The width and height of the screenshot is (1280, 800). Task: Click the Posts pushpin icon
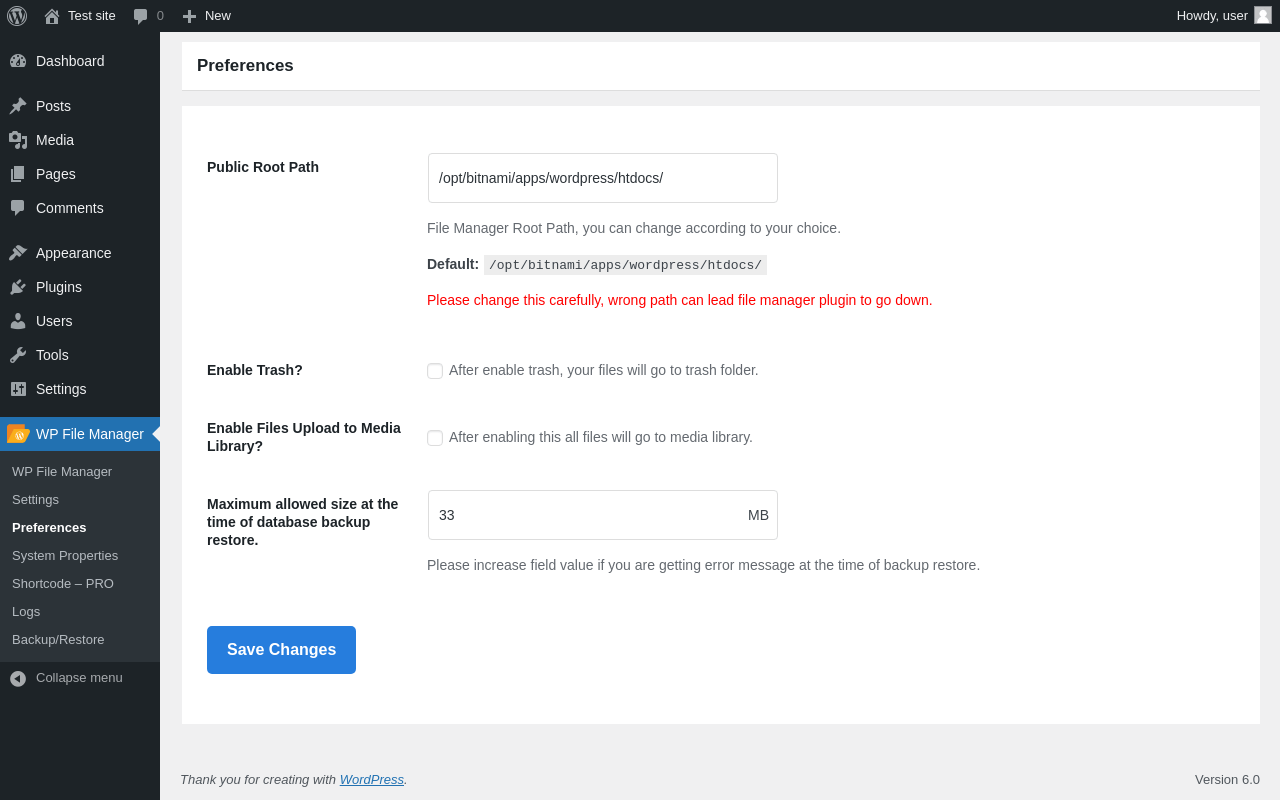click(x=18, y=106)
